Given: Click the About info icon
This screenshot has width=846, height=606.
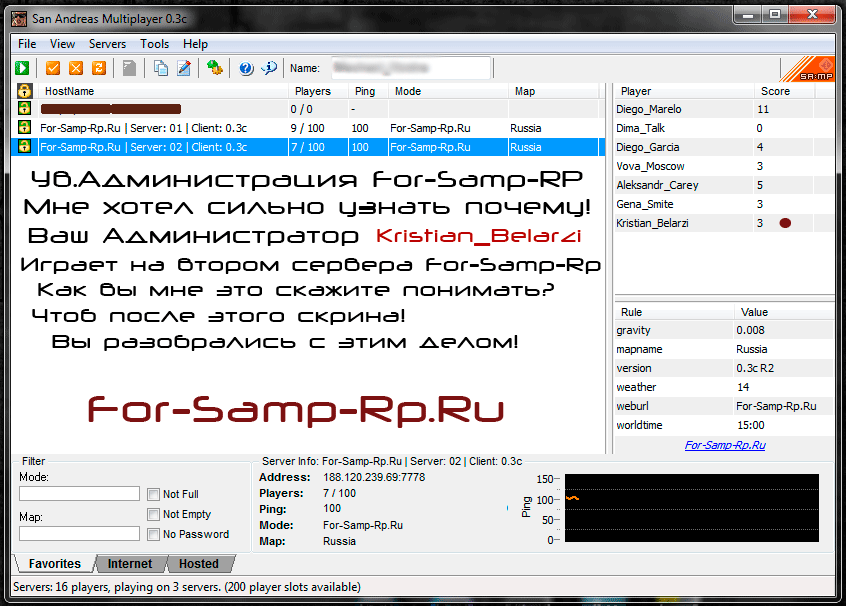Looking at the screenshot, I should (x=269, y=68).
